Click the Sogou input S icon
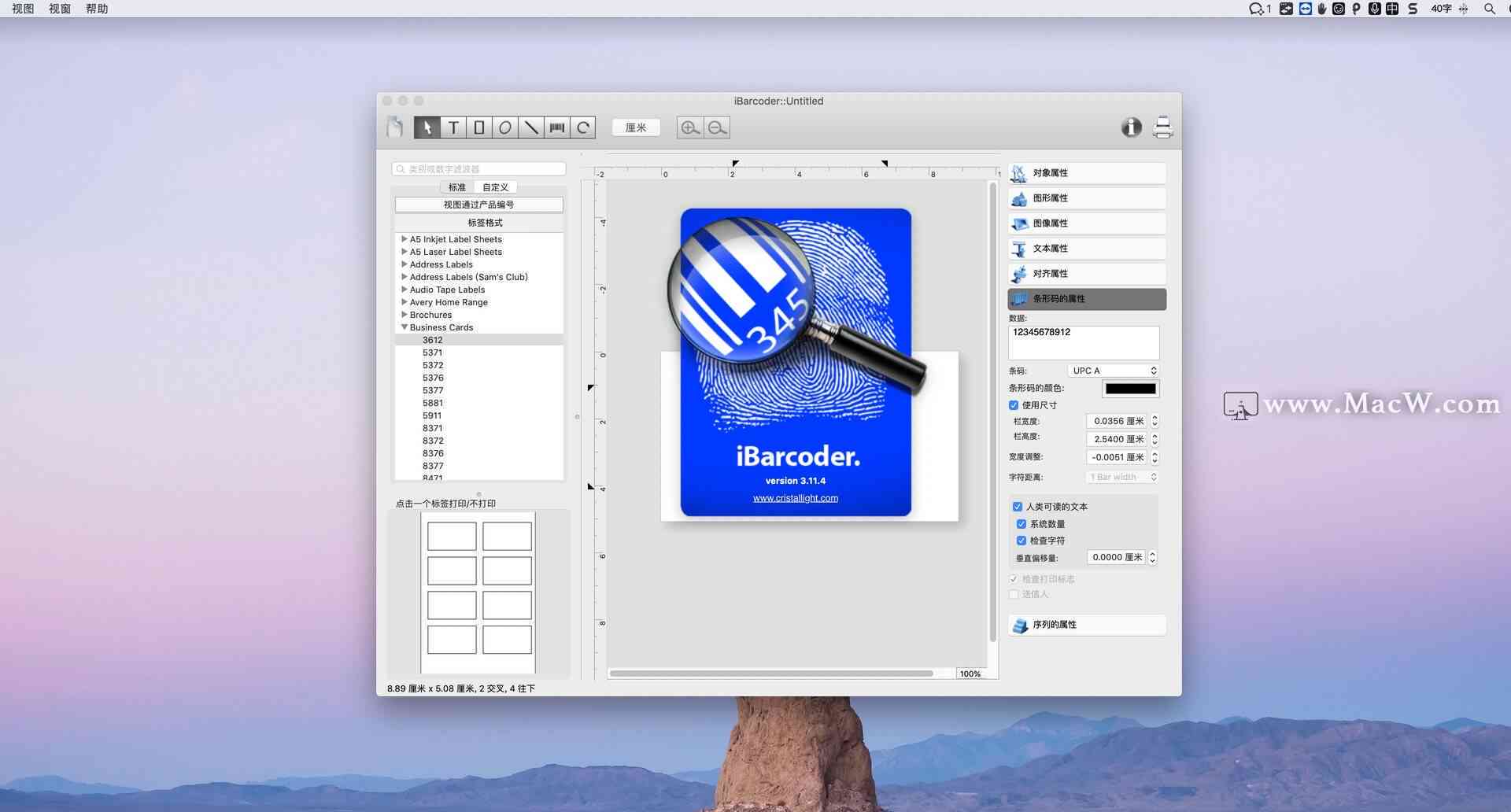Screen dimensions: 1511x812 click(1413, 9)
